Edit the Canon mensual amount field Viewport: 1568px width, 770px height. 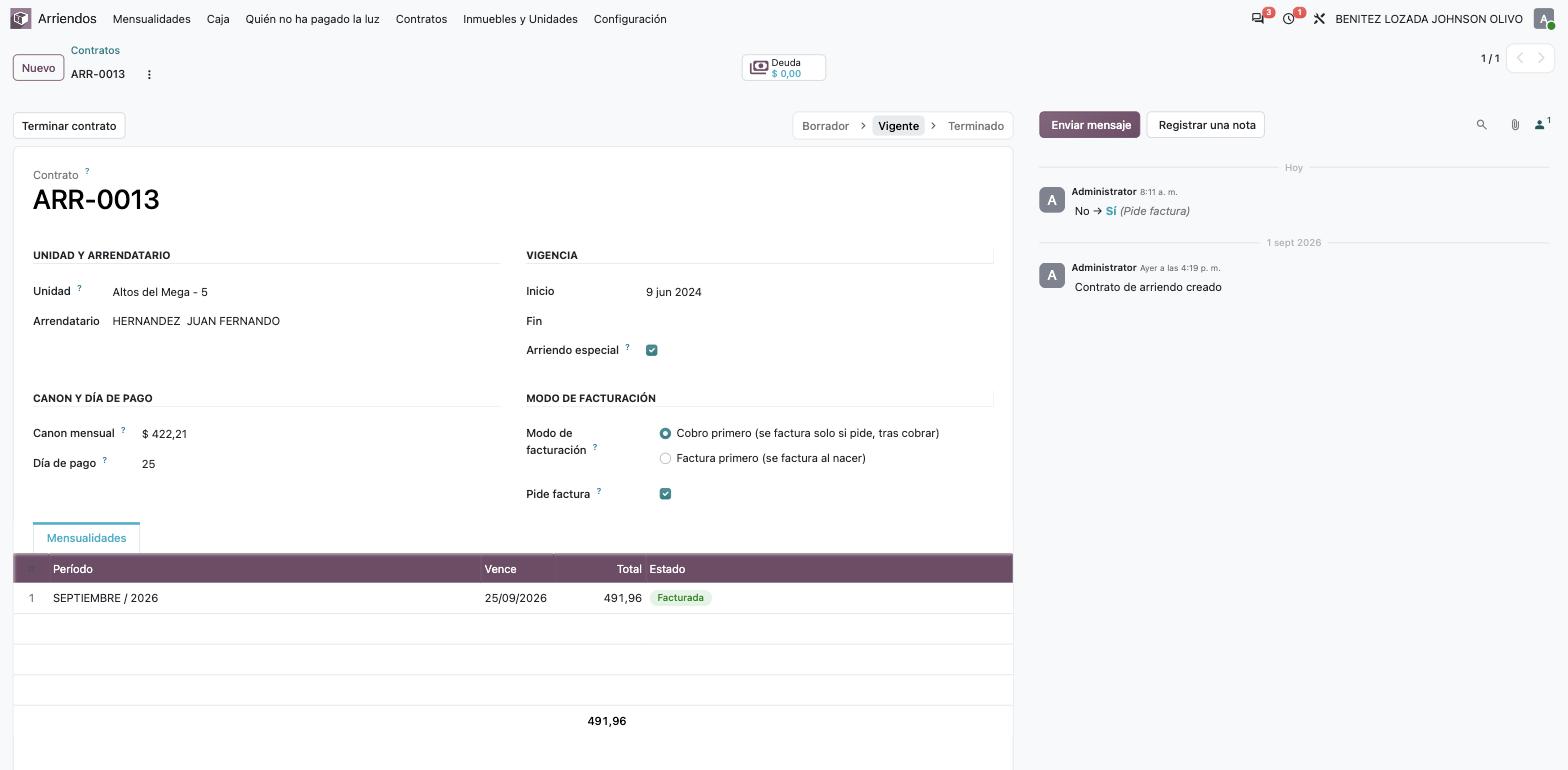pos(319,434)
